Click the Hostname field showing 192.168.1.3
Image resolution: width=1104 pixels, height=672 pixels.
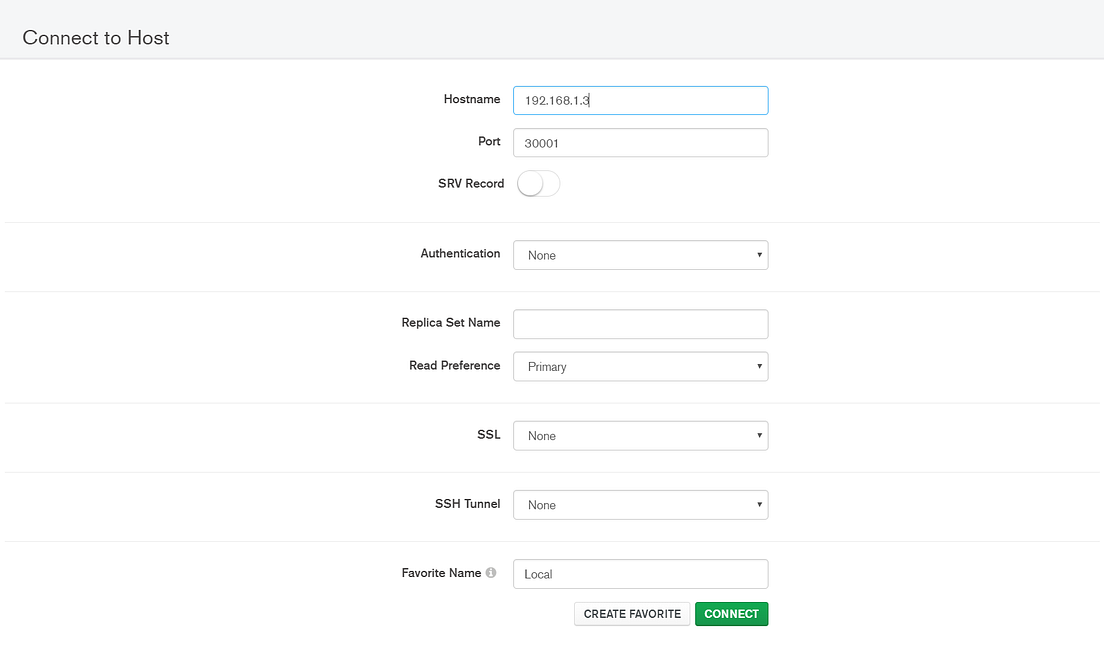(640, 100)
